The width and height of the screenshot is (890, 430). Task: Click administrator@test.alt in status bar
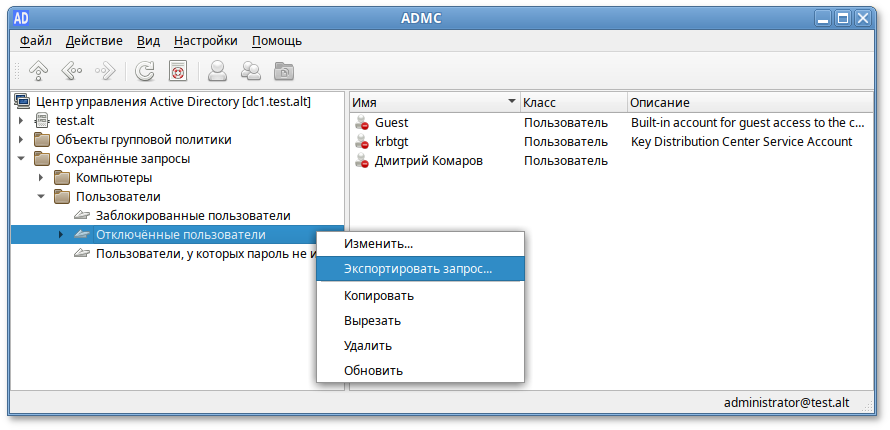point(787,403)
